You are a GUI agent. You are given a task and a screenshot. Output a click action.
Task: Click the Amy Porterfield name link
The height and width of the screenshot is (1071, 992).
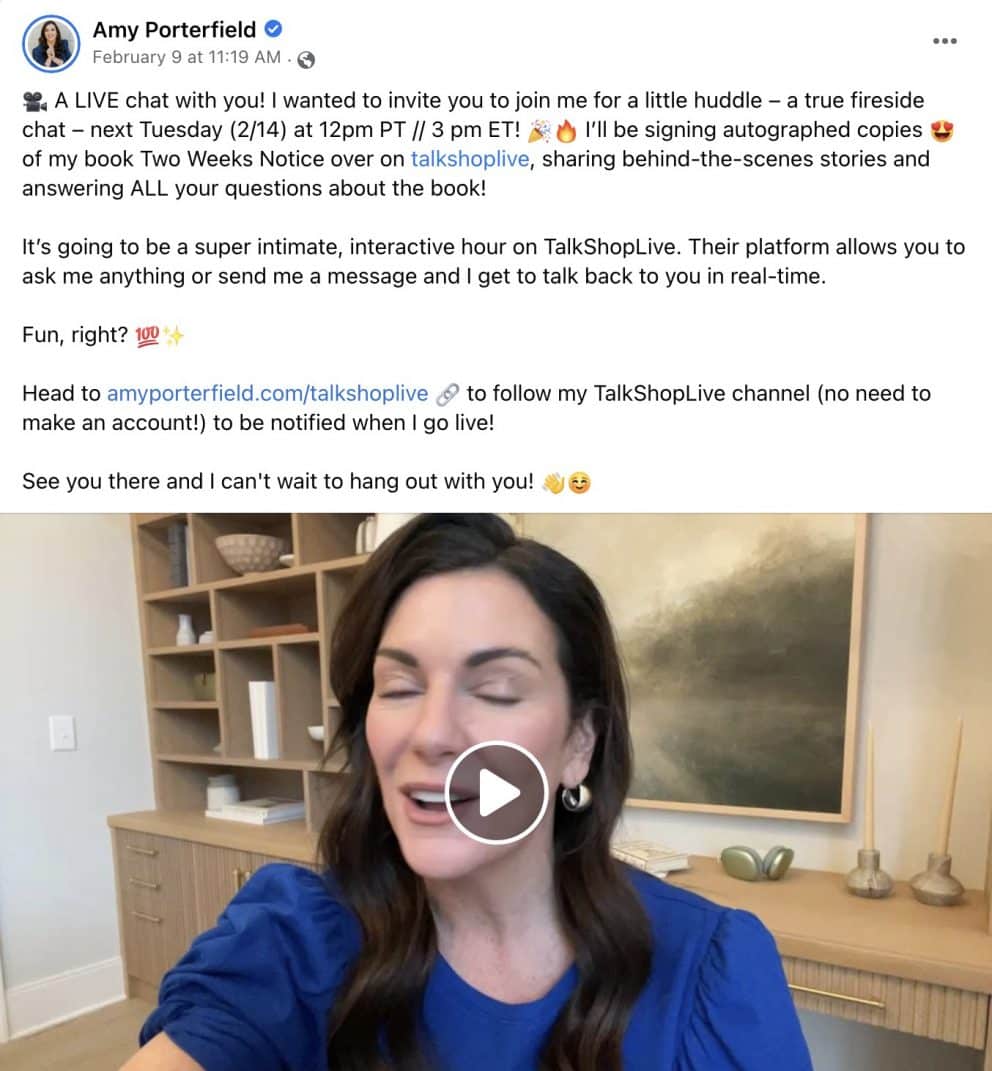tap(174, 30)
